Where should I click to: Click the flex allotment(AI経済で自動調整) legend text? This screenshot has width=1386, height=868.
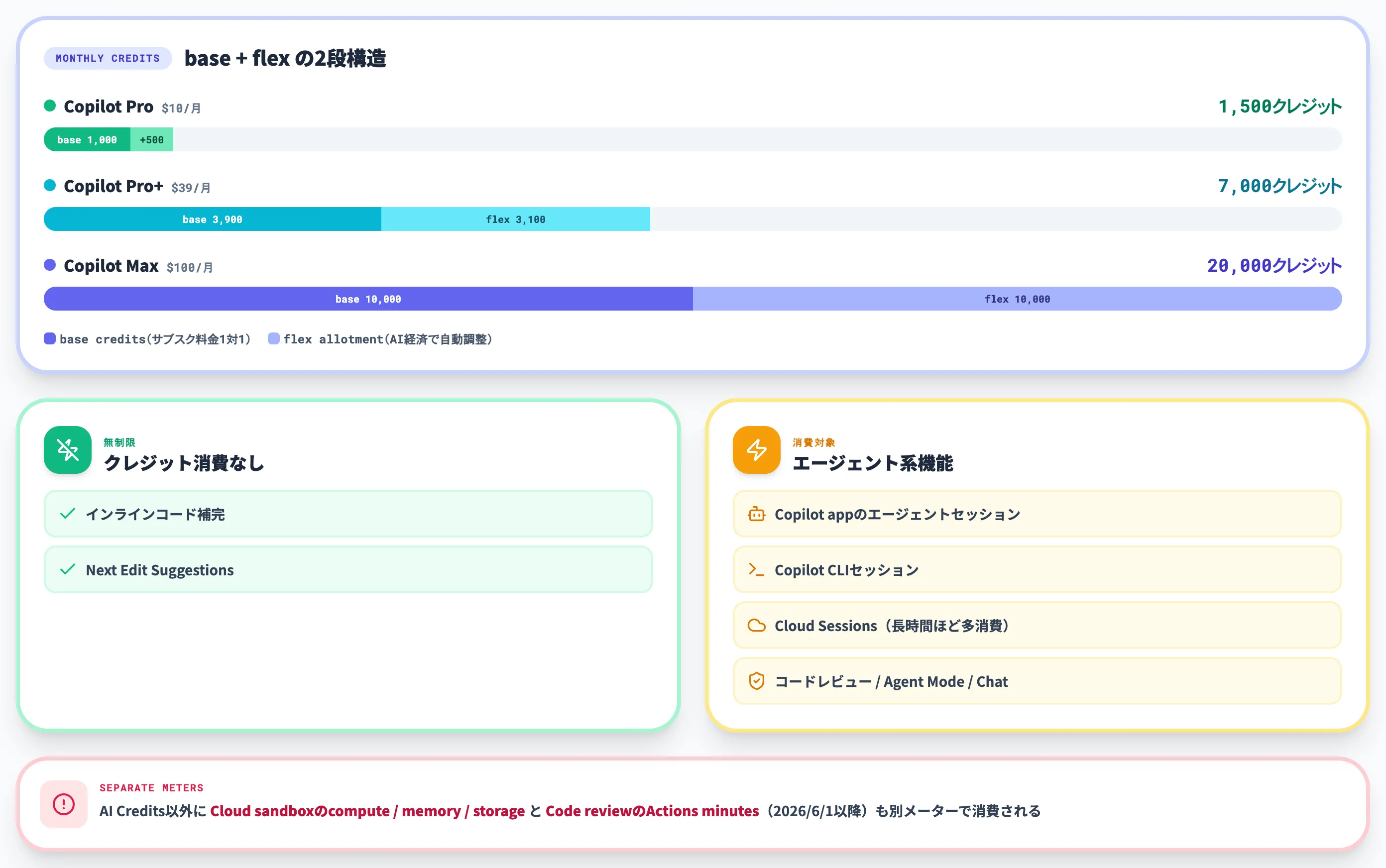click(388, 339)
